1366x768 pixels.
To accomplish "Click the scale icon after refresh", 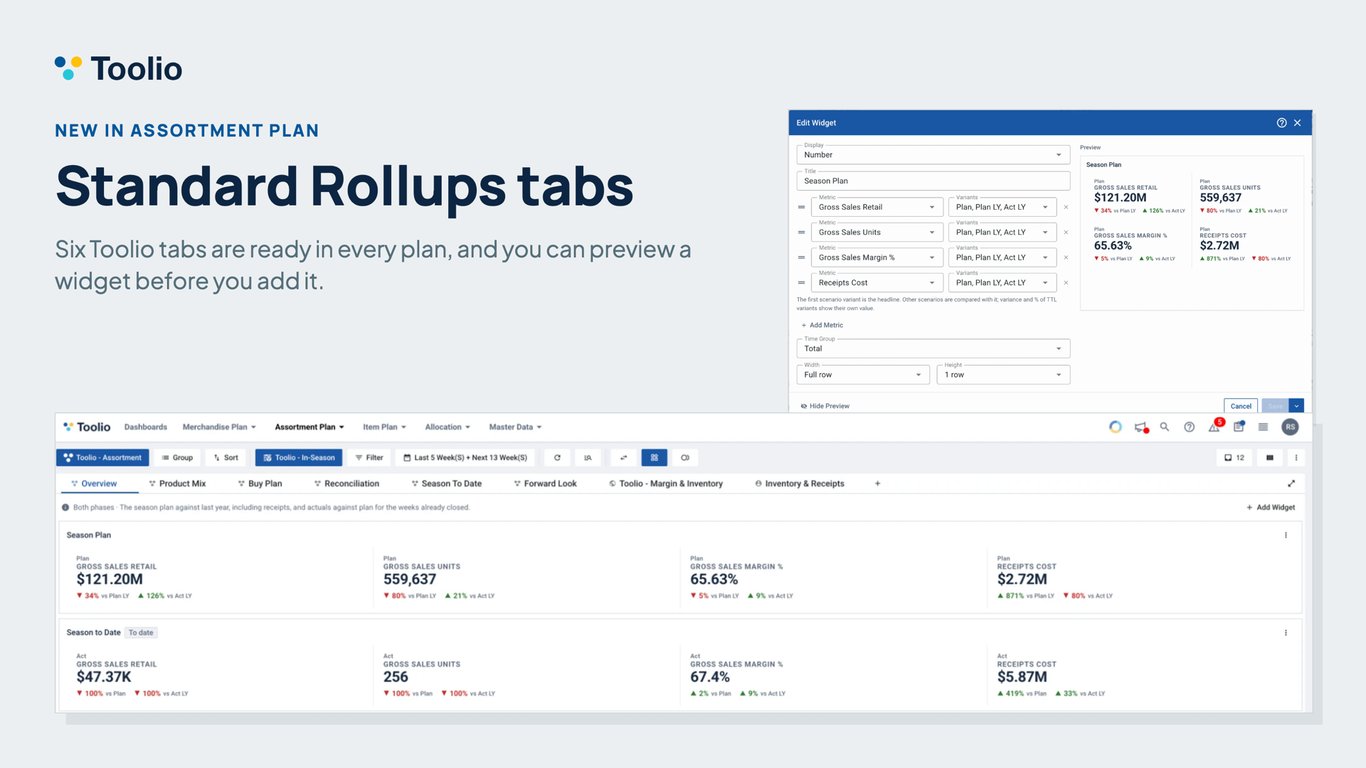I will (588, 457).
